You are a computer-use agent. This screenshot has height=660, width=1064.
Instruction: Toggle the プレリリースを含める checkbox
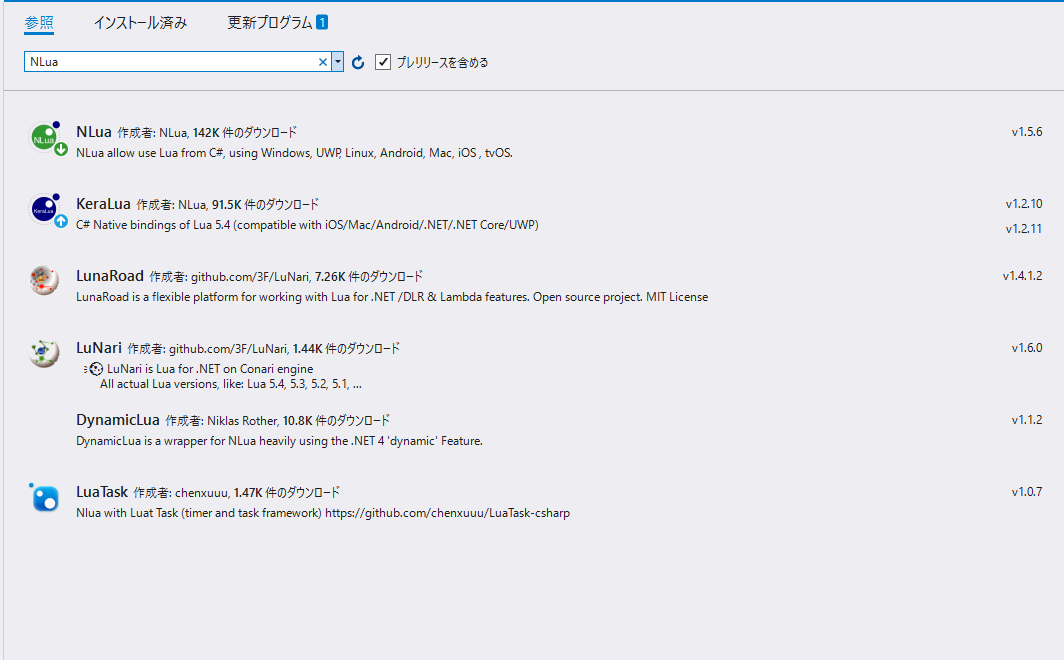click(383, 62)
